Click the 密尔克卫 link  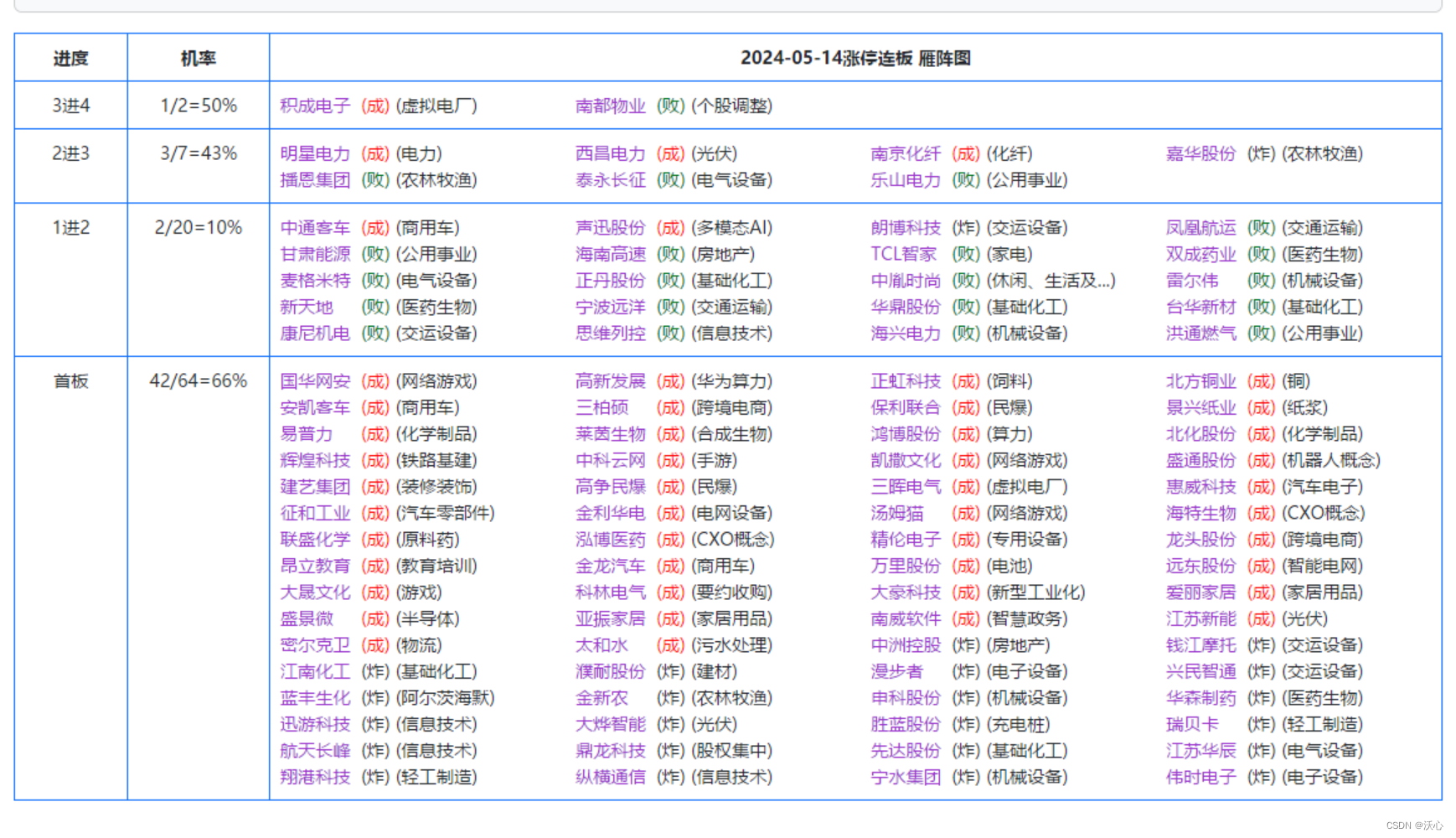pyautogui.click(x=315, y=645)
